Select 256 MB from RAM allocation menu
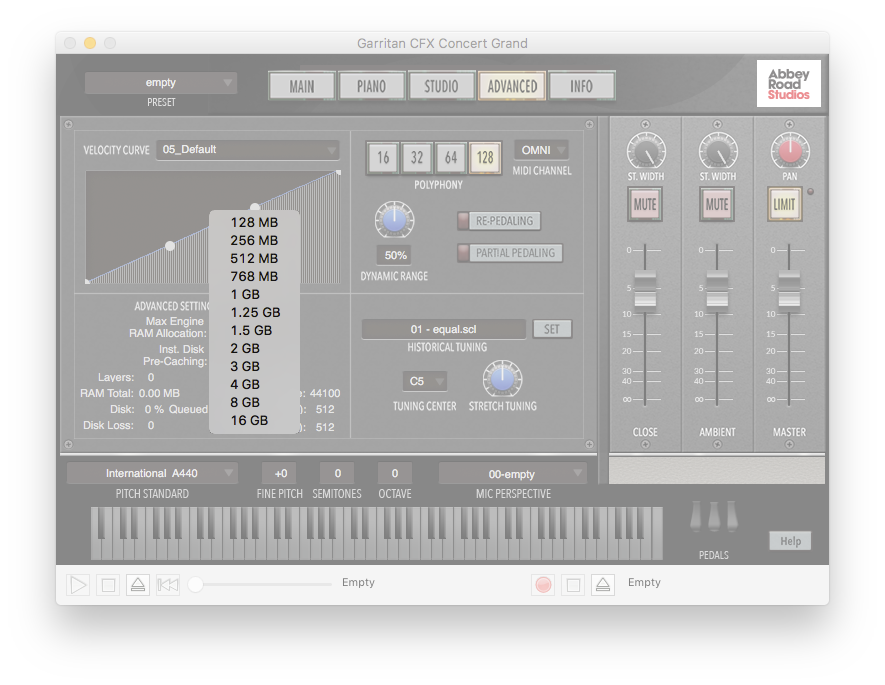 click(254, 240)
